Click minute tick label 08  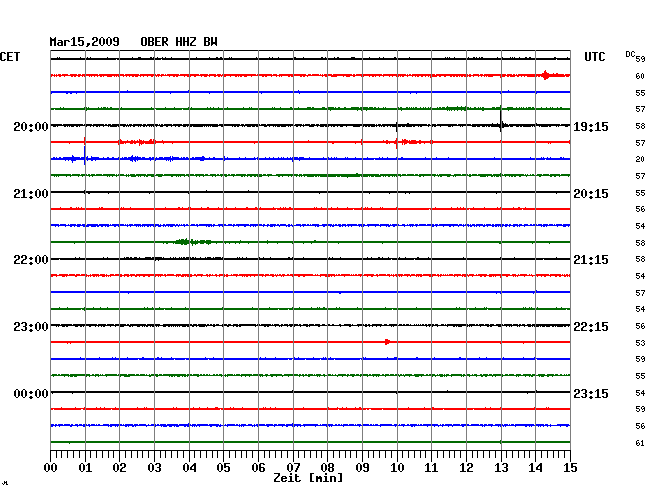click(327, 468)
